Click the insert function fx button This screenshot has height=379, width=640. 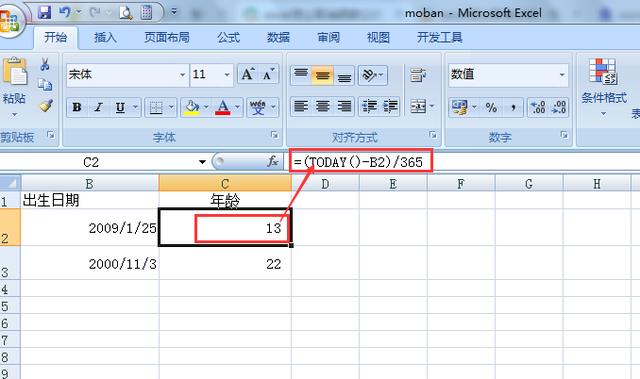tap(272, 162)
